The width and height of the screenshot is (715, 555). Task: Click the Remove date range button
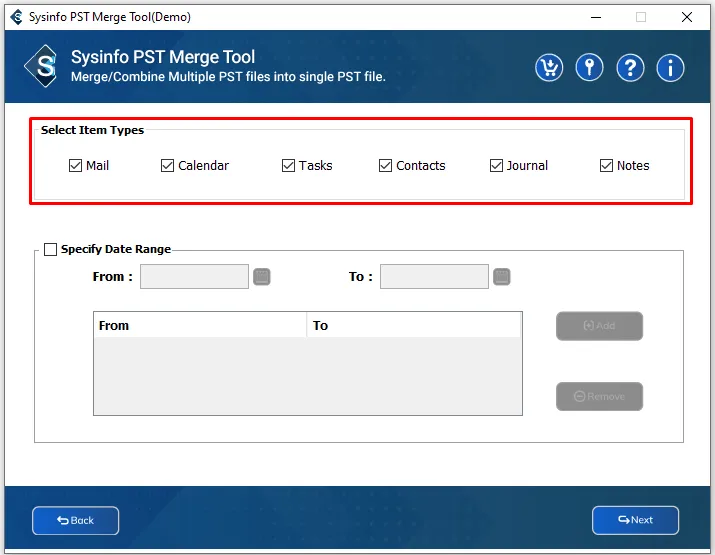point(599,396)
